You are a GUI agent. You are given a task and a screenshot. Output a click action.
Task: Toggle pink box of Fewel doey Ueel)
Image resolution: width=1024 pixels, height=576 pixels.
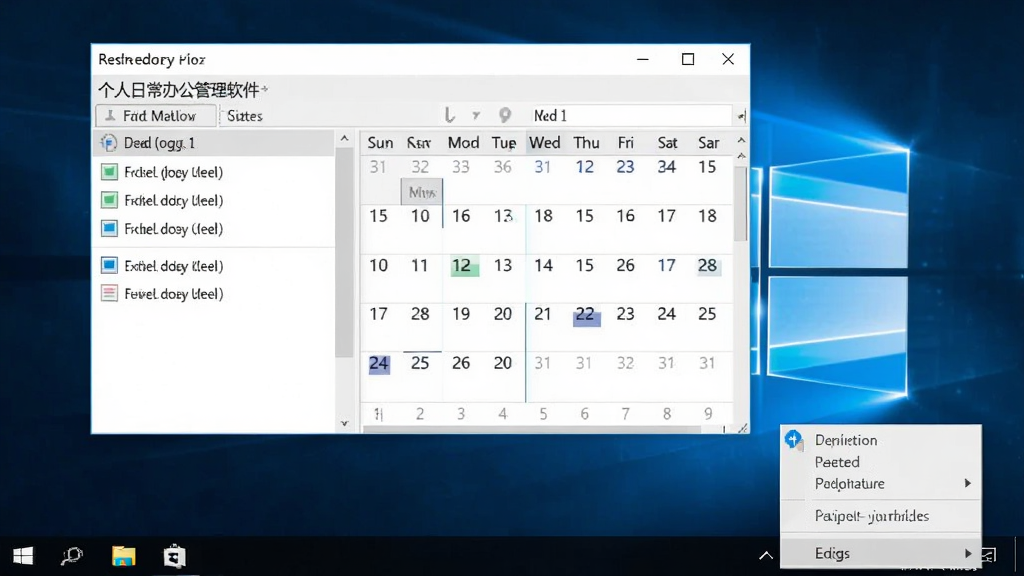coord(109,293)
